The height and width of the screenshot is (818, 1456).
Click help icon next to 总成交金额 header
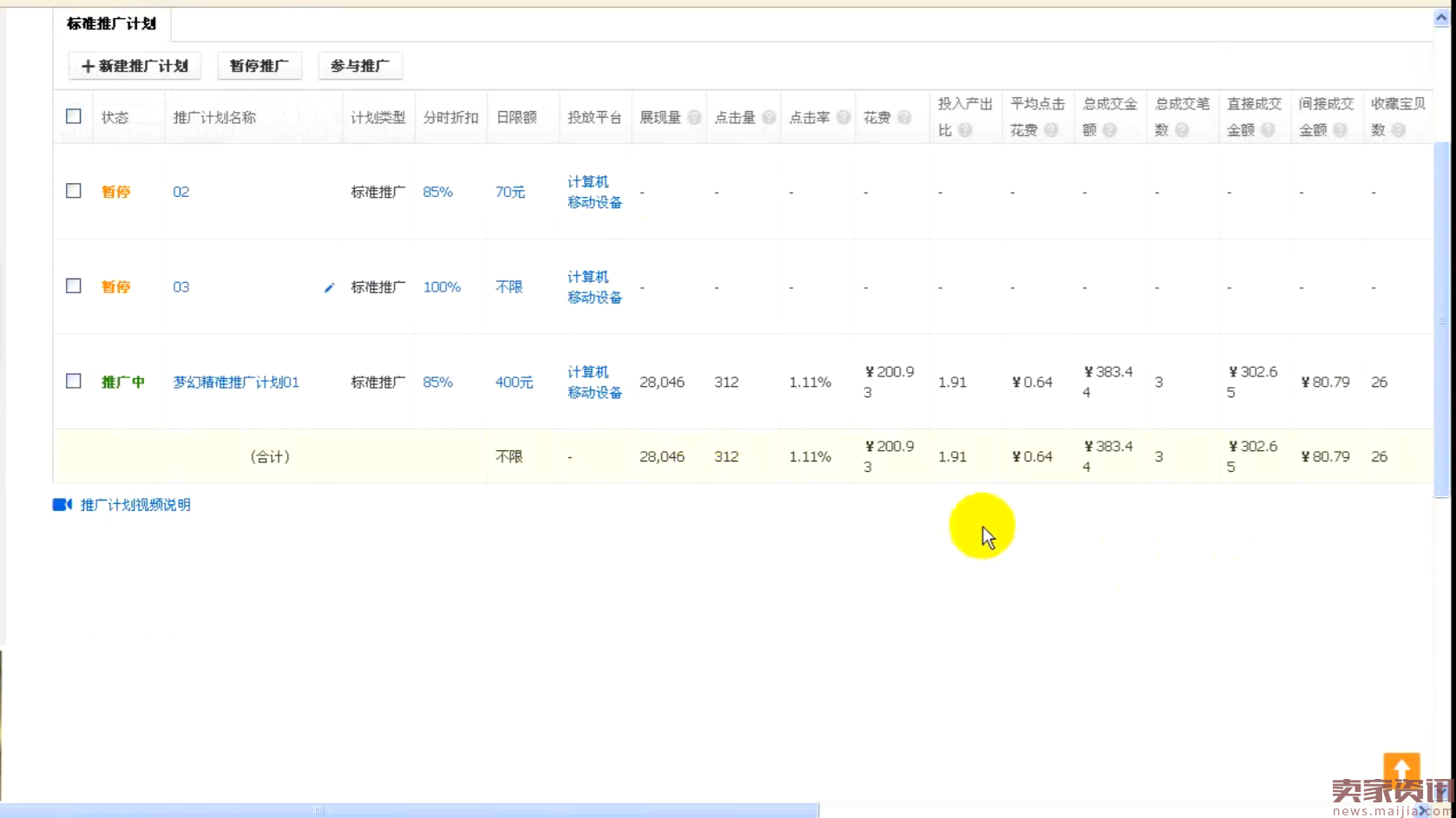coord(1109,130)
